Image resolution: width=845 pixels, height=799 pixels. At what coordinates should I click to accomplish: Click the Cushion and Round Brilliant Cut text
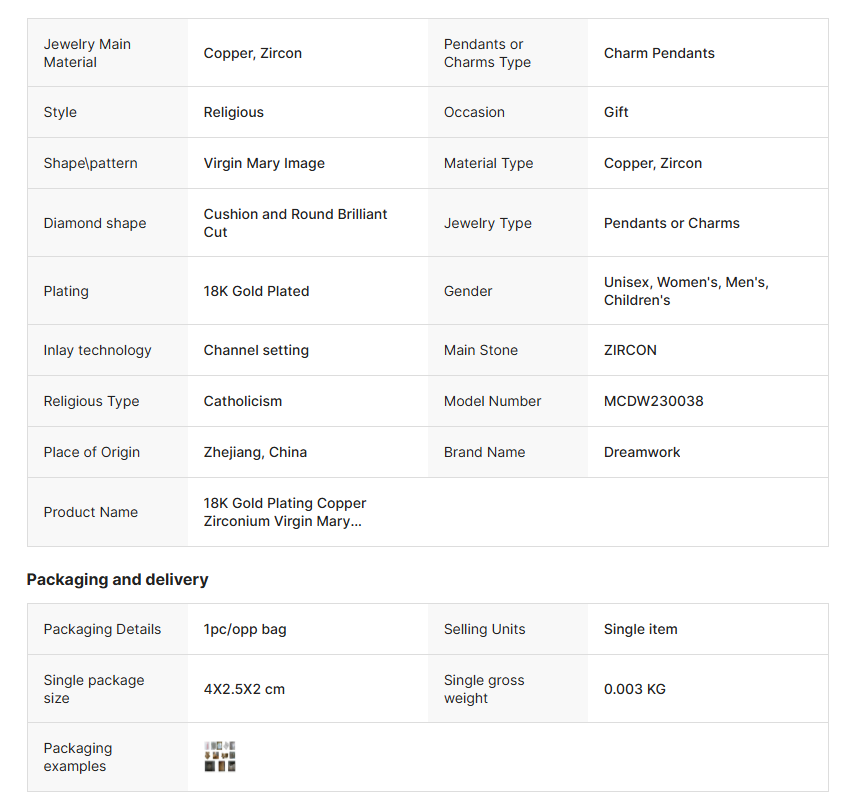tap(295, 223)
